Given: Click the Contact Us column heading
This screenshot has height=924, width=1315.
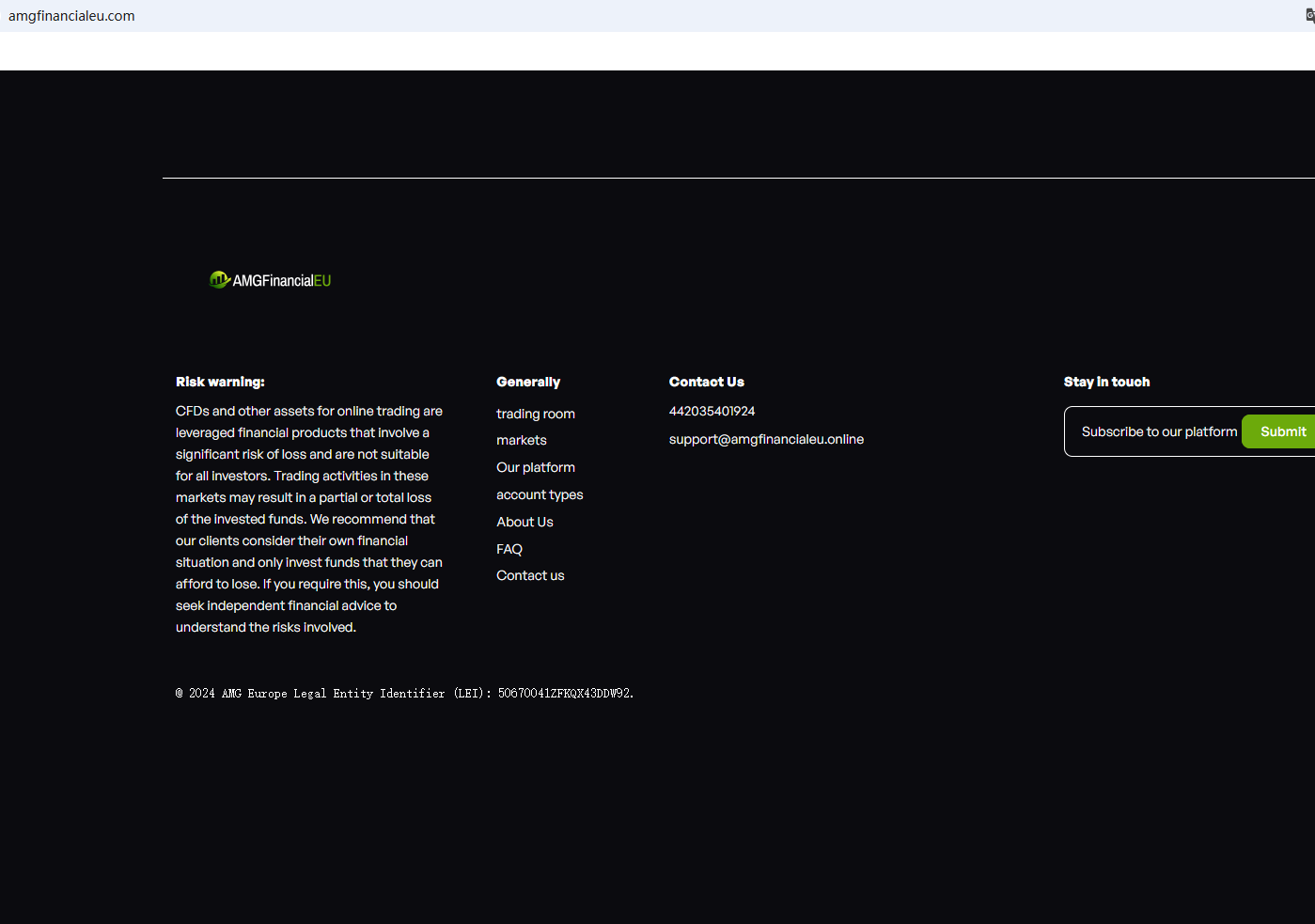Looking at the screenshot, I should 706,382.
